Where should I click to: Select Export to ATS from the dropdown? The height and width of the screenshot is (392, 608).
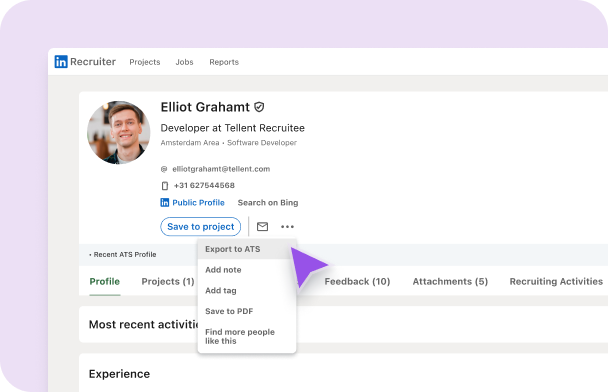point(247,249)
